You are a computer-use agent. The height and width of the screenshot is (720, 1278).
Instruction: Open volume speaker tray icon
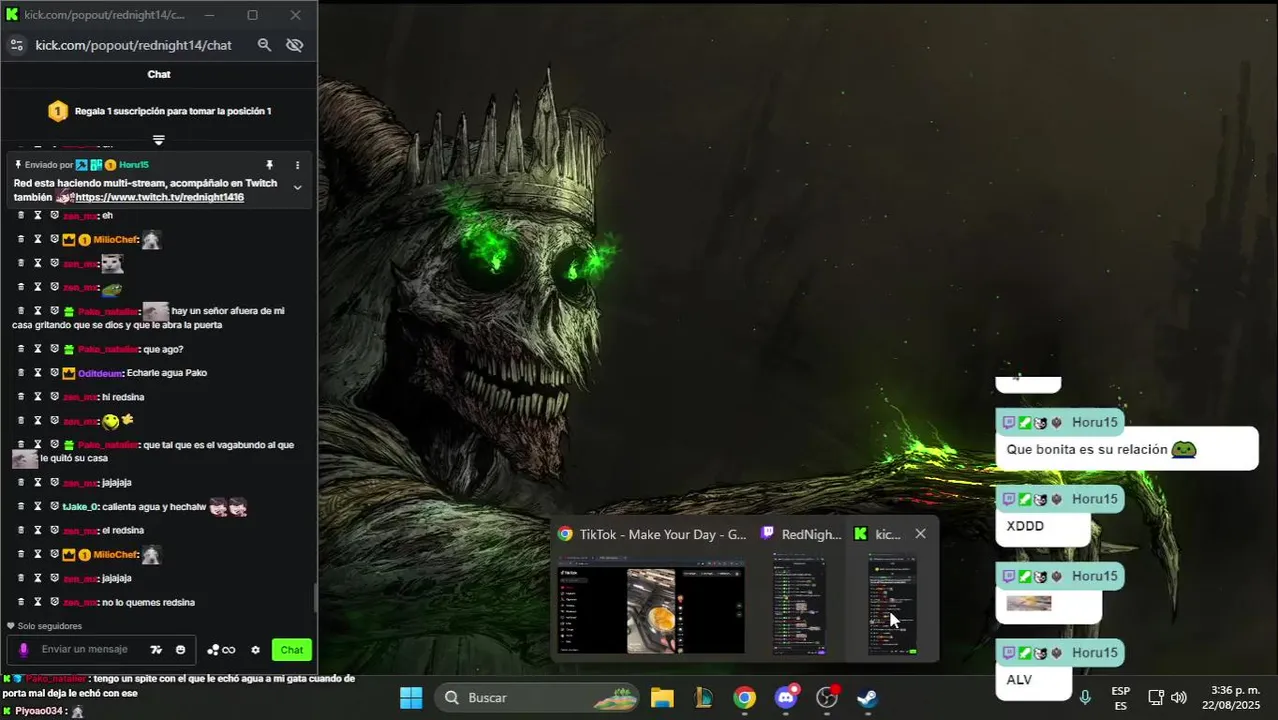click(x=1179, y=697)
